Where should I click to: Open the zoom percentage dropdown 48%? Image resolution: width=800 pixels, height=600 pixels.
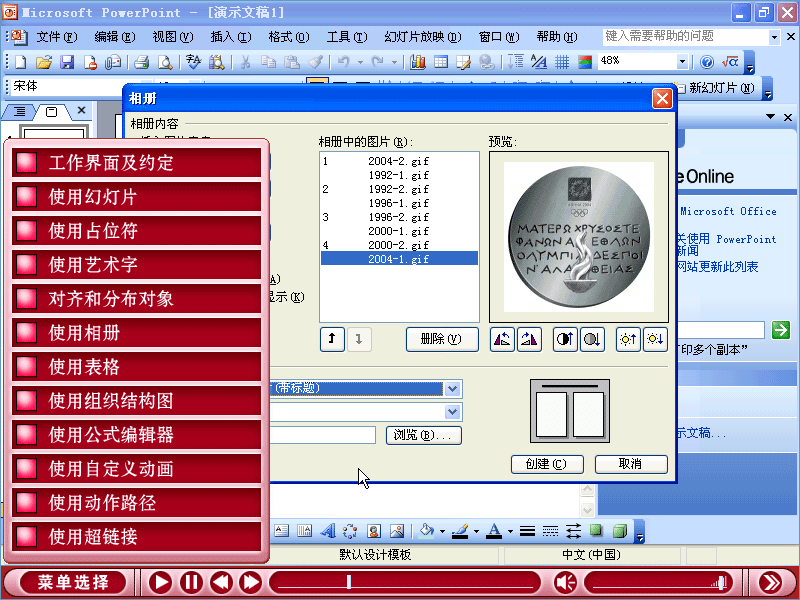tap(682, 62)
